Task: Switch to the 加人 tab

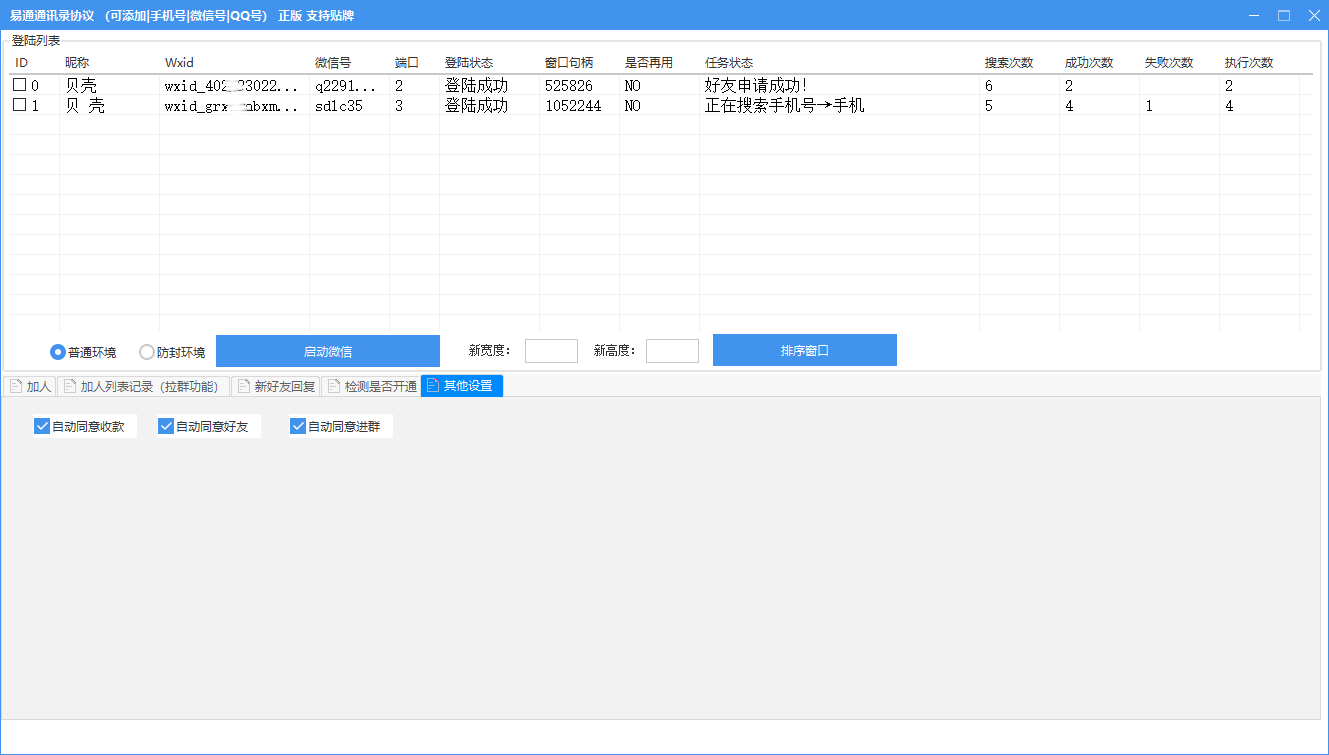Action: (x=30, y=386)
